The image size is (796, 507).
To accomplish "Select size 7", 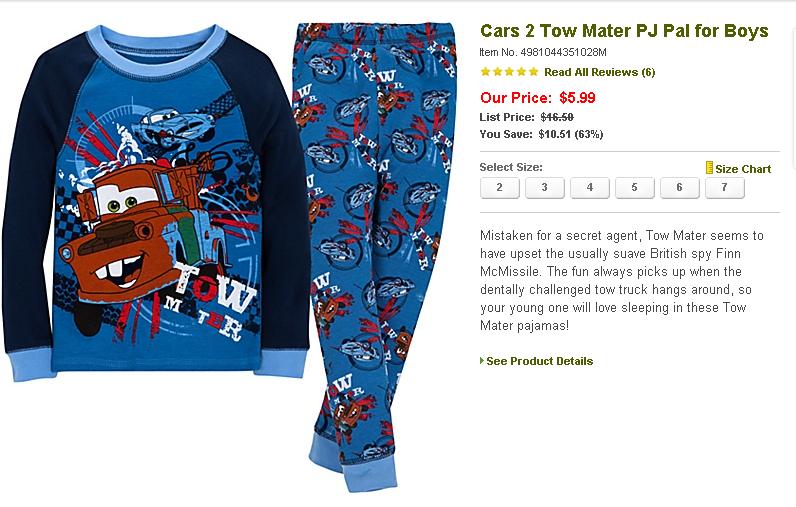I will (724, 188).
